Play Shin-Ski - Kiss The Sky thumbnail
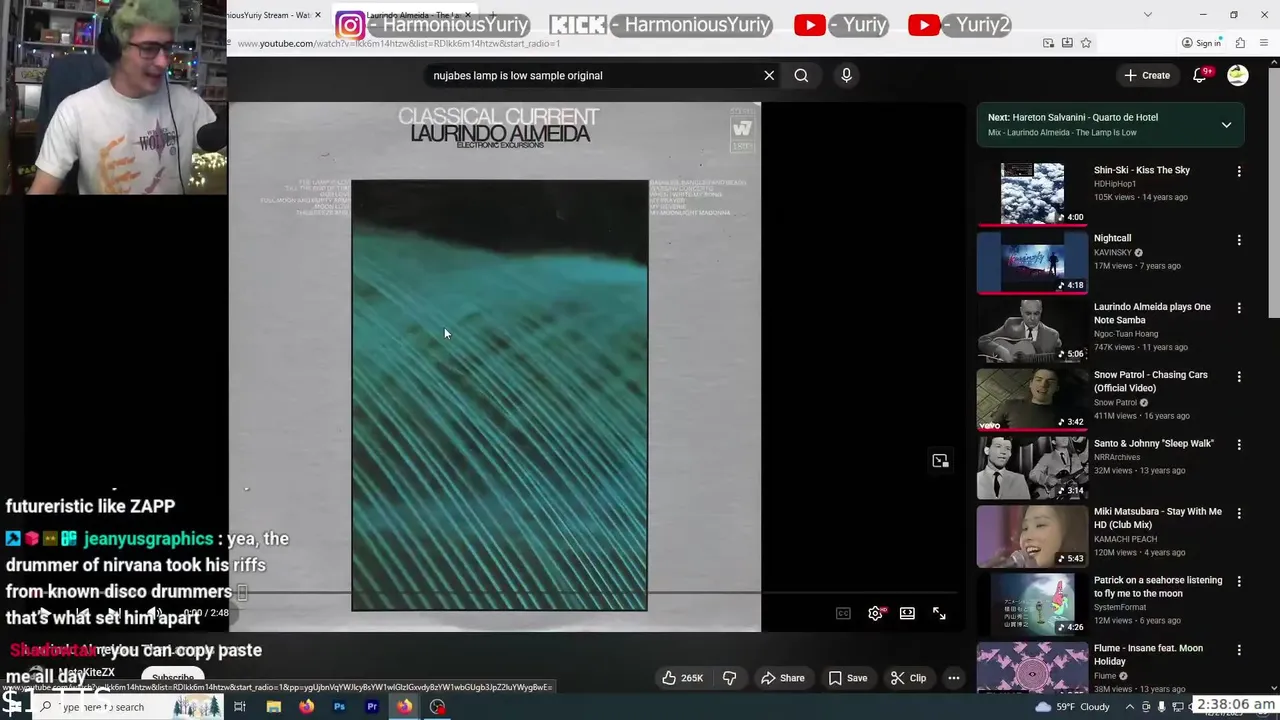This screenshot has height=720, width=1280. click(1032, 193)
